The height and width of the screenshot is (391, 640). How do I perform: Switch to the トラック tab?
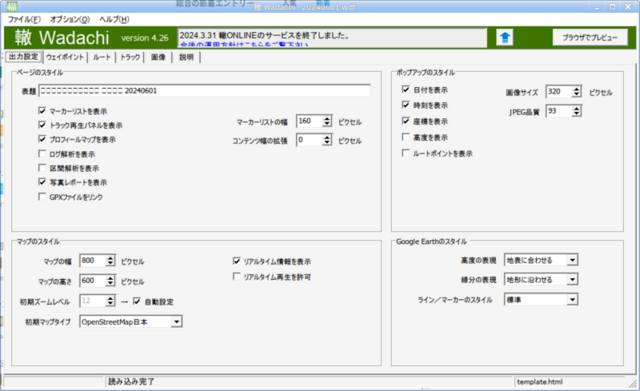point(130,57)
